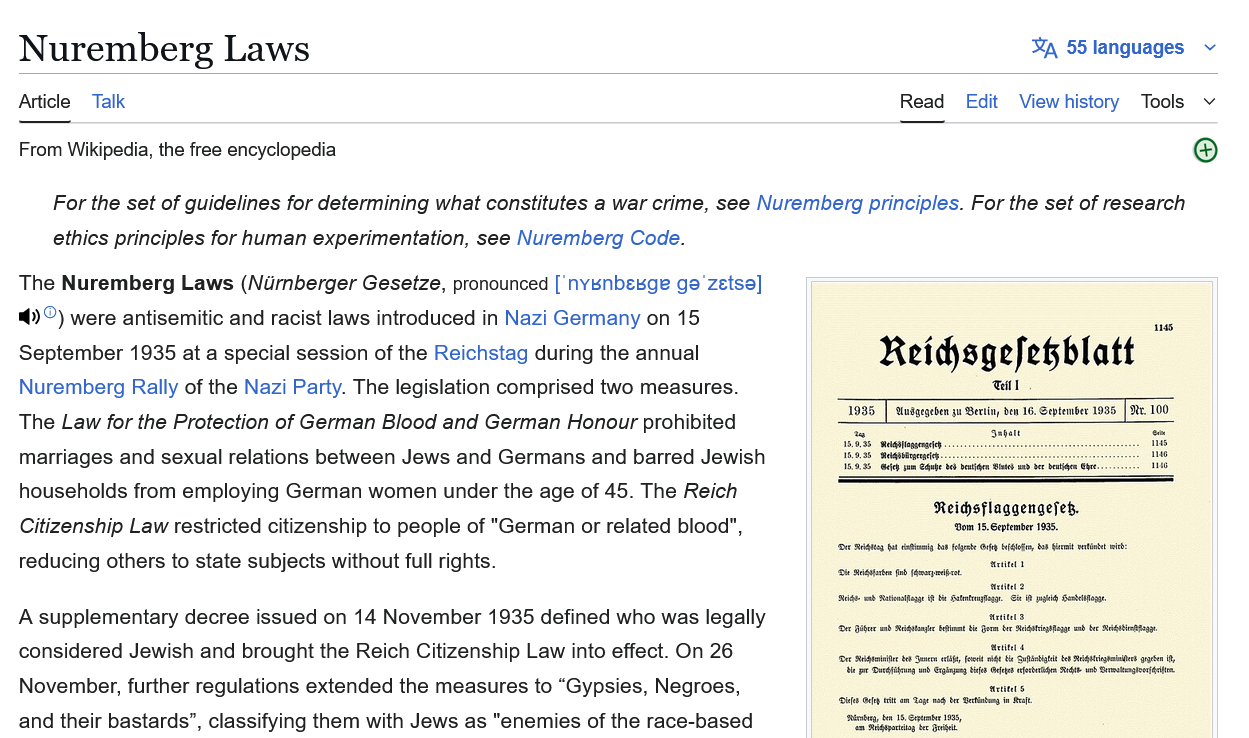Viewport: 1249px width, 738px height.
Task: Expand the 55 languages dropdown arrow
Action: click(x=1210, y=48)
